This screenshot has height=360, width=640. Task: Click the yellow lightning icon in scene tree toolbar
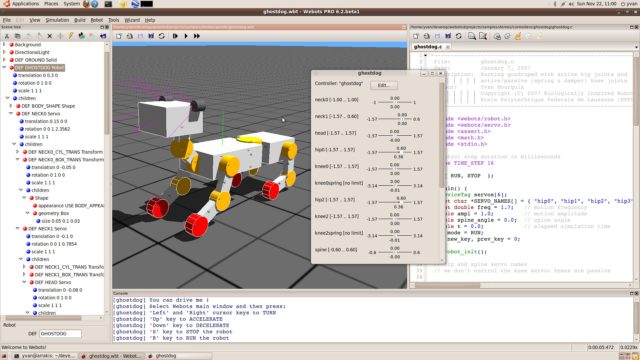click(x=71, y=36)
